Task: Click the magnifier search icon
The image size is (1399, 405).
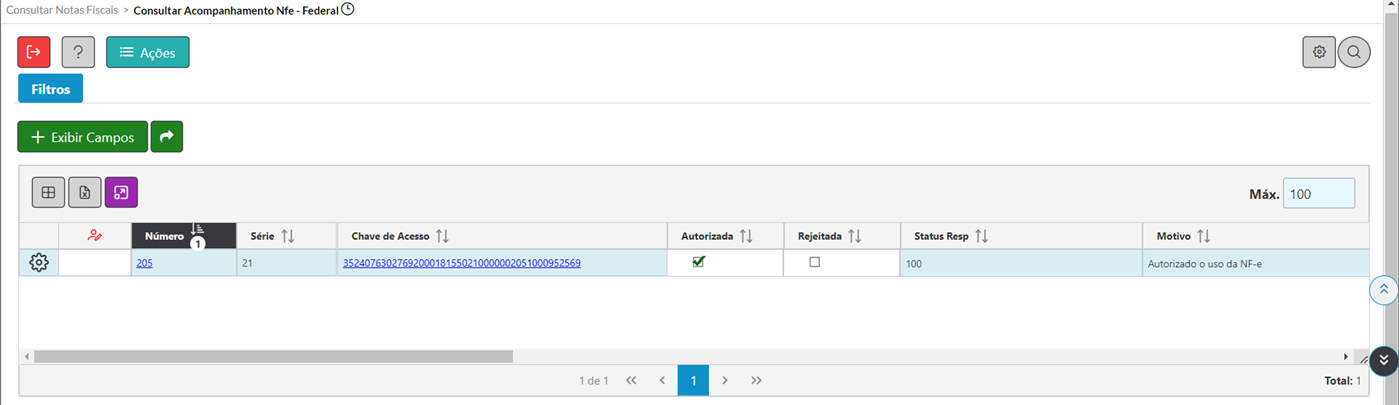Action: [1354, 52]
